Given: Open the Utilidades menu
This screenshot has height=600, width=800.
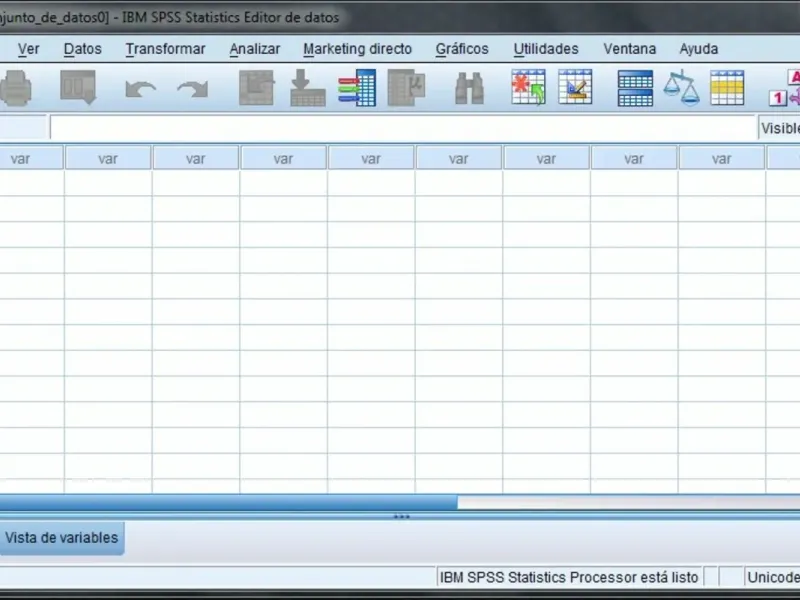Looking at the screenshot, I should point(546,49).
